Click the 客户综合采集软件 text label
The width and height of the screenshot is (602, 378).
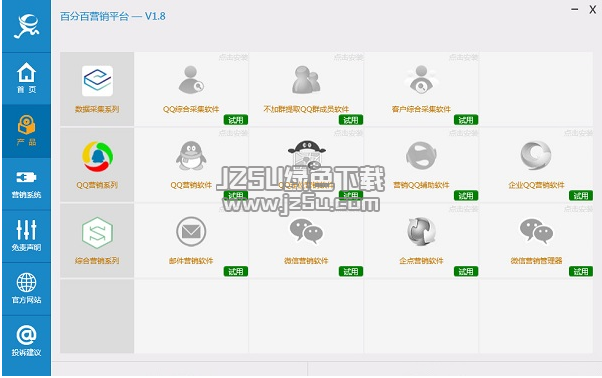[x=421, y=109]
